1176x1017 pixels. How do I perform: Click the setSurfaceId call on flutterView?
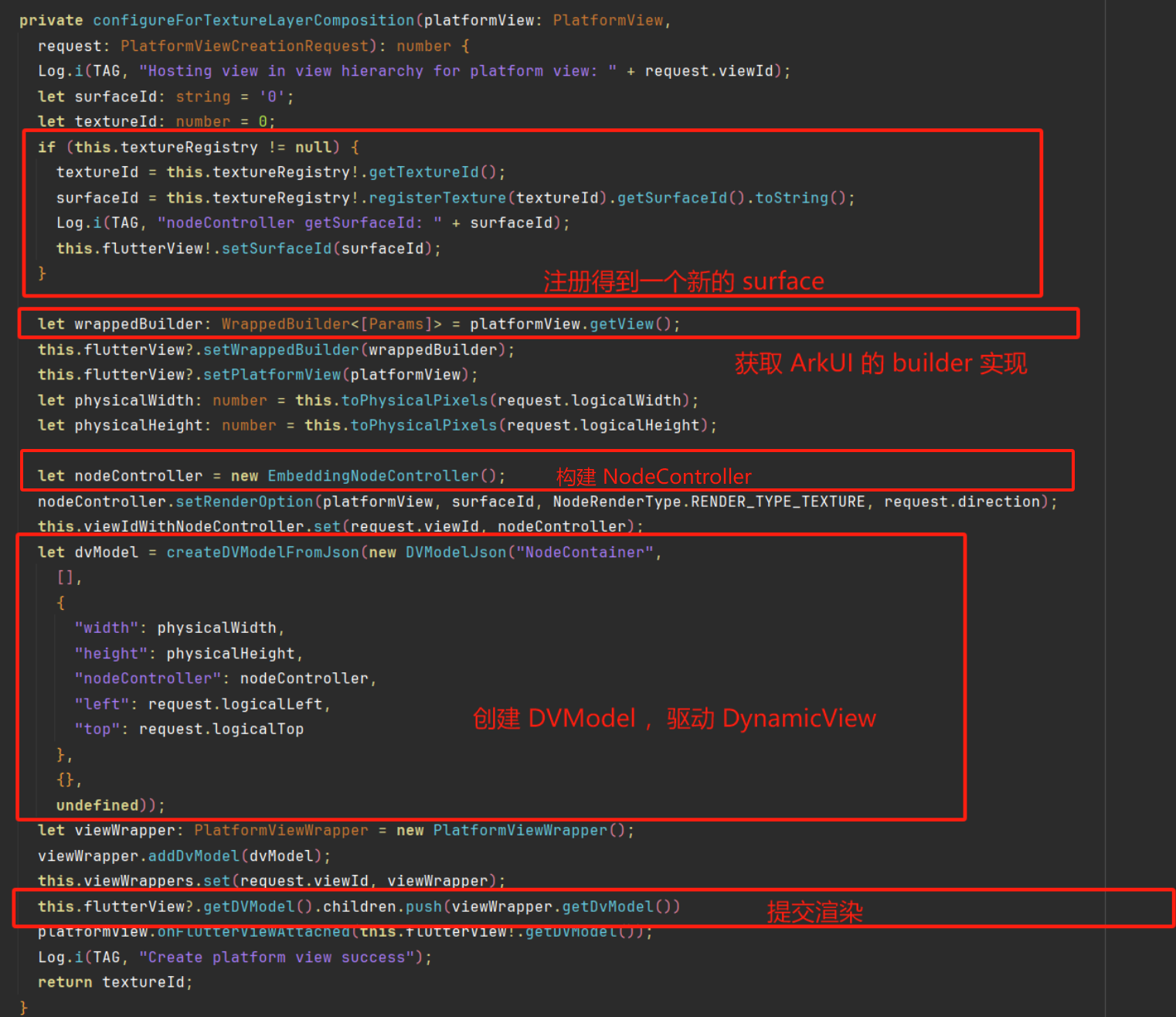point(276,249)
